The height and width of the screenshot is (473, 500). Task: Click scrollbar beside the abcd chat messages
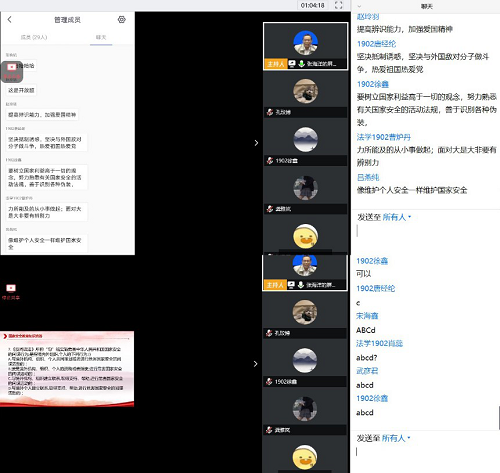click(x=499, y=418)
